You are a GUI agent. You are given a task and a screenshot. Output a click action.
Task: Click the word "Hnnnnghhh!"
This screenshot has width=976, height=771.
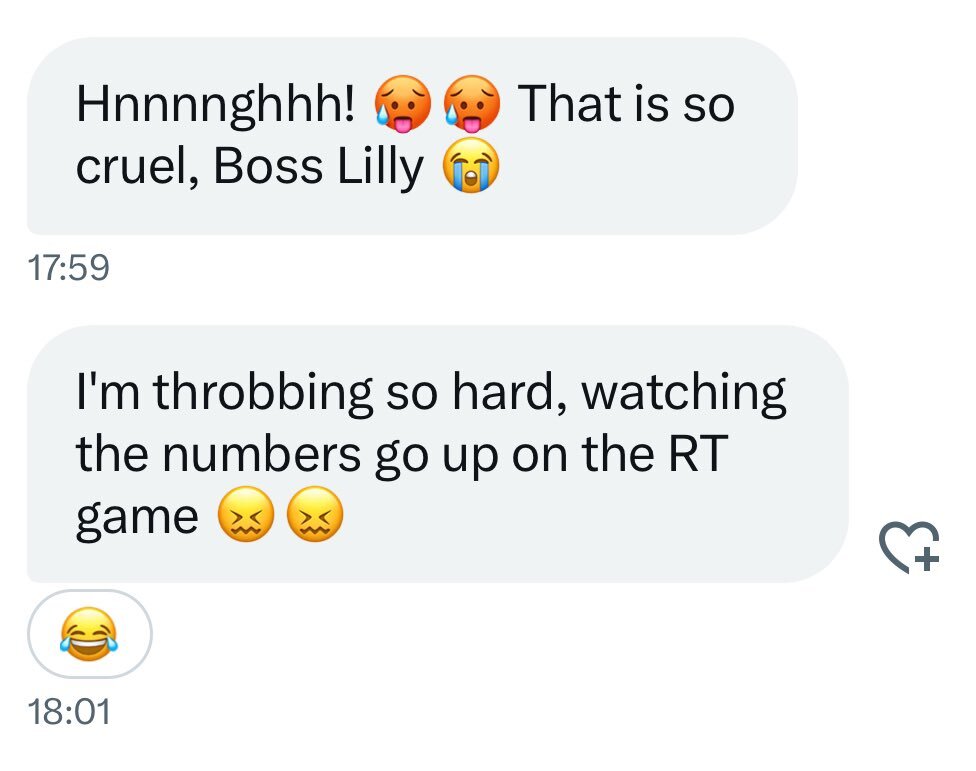click(215, 106)
